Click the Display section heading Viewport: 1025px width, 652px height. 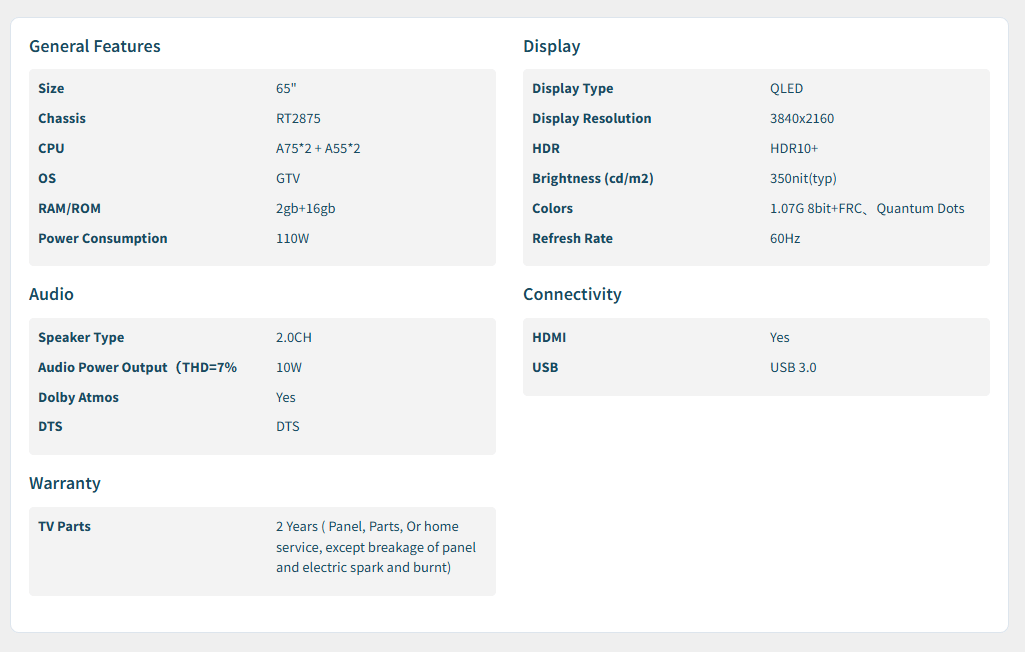click(551, 46)
